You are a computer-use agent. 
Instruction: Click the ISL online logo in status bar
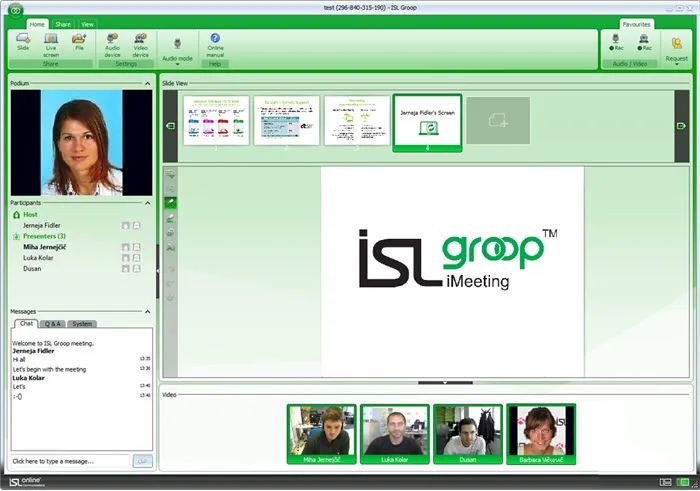pyautogui.click(x=26, y=482)
